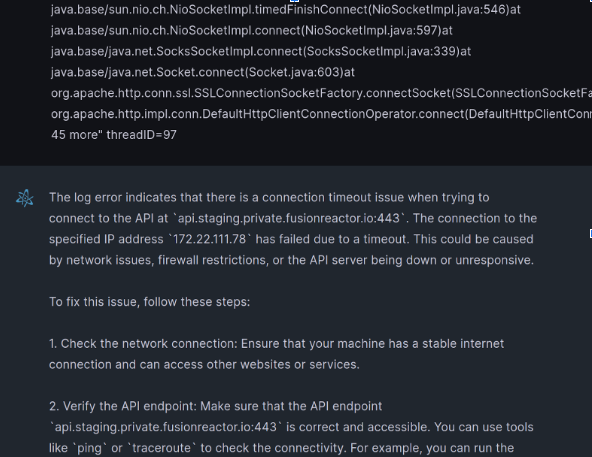
Task: Click the java.net.Socket.connect stack trace line
Action: [203, 72]
